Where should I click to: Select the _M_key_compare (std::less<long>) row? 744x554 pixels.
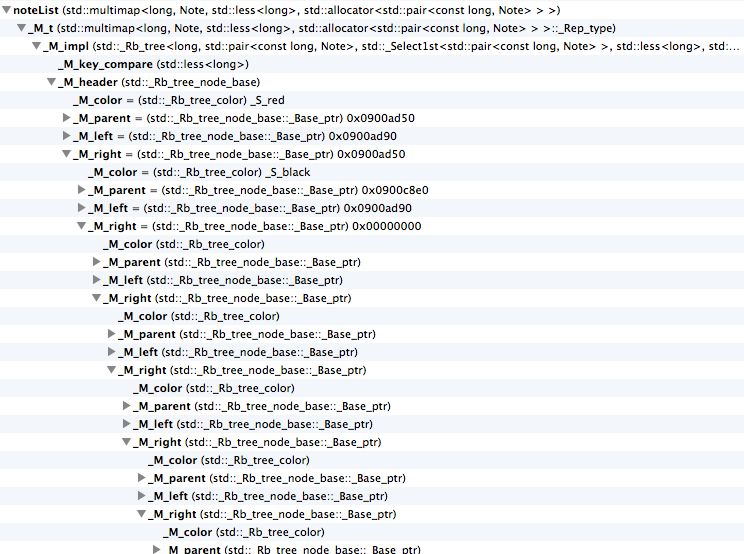[372, 64]
